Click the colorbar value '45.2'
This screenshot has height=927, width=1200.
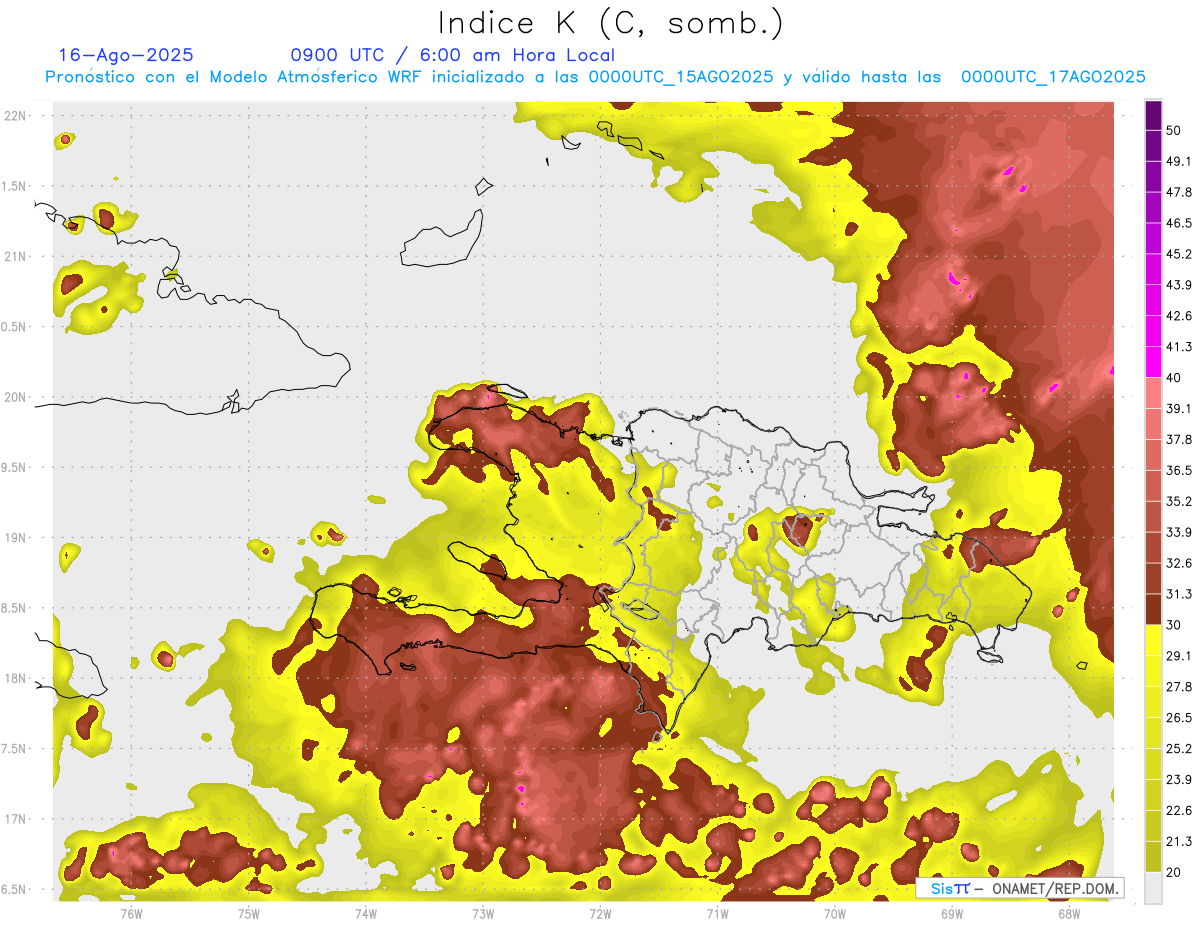click(1178, 254)
